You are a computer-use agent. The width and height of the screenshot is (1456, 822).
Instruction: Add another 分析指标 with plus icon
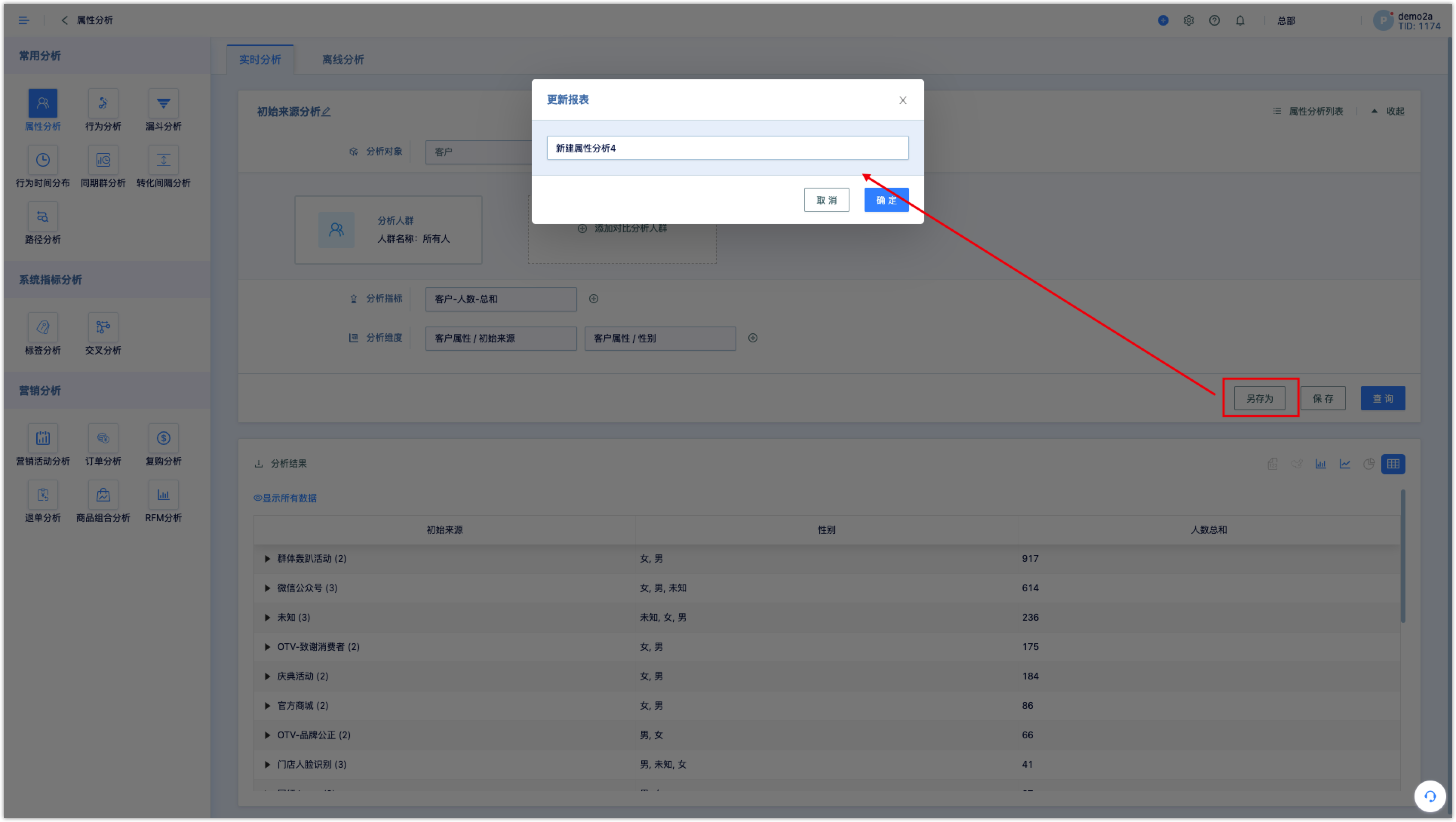click(593, 299)
